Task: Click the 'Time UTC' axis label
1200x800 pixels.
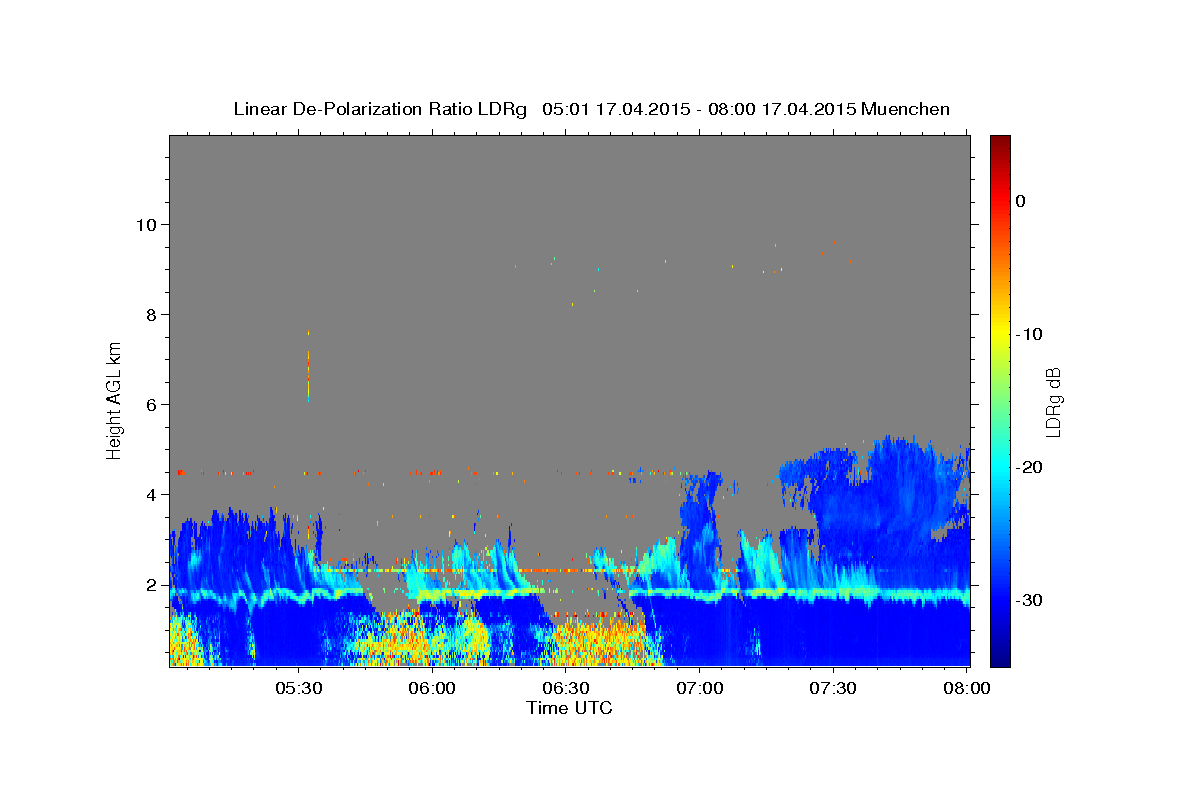Action: pyautogui.click(x=569, y=708)
